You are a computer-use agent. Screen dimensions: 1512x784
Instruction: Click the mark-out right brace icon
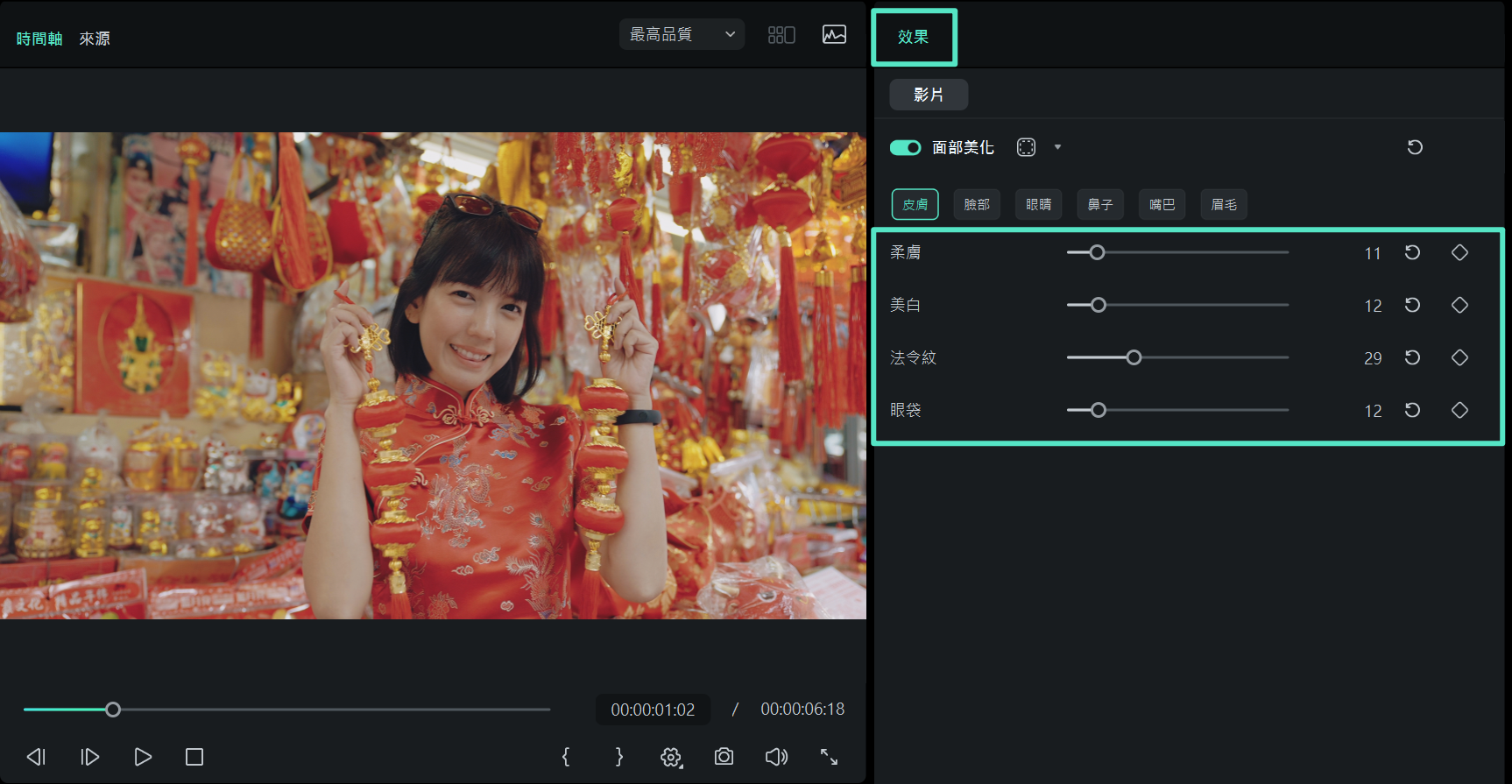pyautogui.click(x=618, y=757)
